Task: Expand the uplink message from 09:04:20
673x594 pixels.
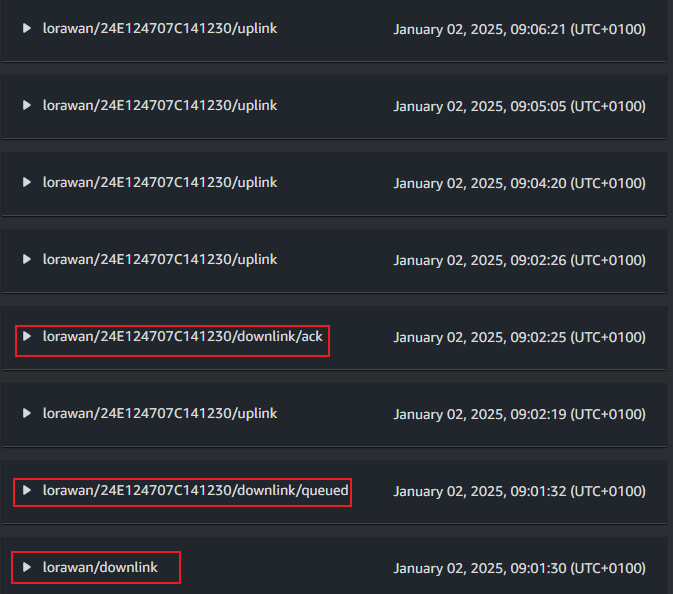Action: 27,182
